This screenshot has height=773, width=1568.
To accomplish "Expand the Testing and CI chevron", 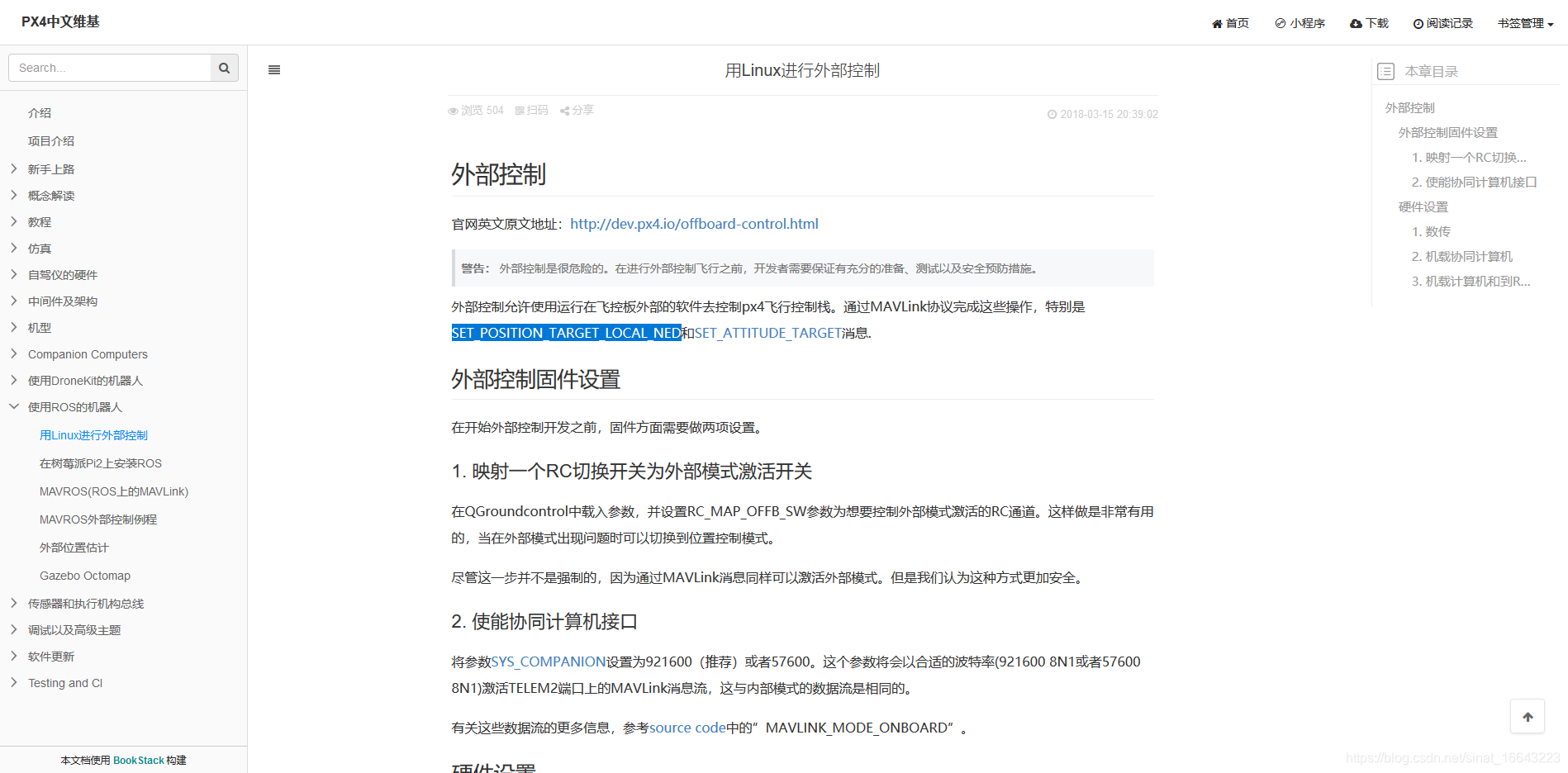I will coord(14,682).
